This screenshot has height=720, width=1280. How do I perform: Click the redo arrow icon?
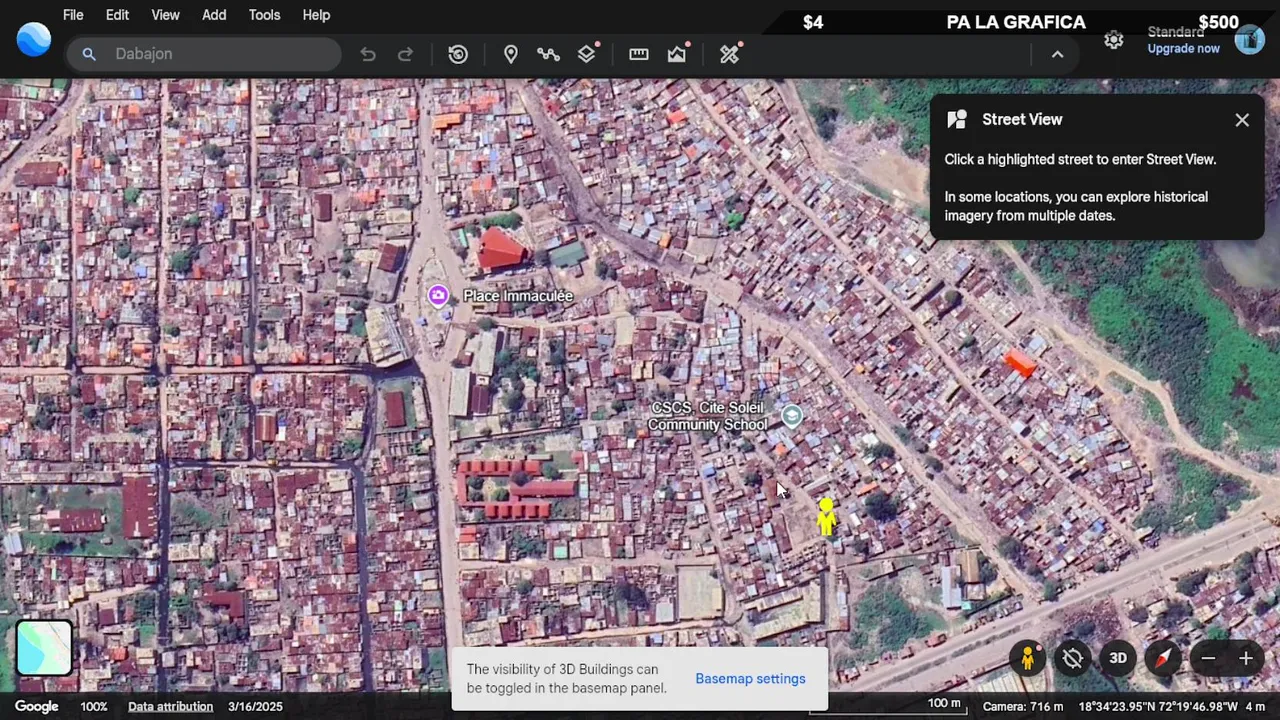tap(405, 54)
